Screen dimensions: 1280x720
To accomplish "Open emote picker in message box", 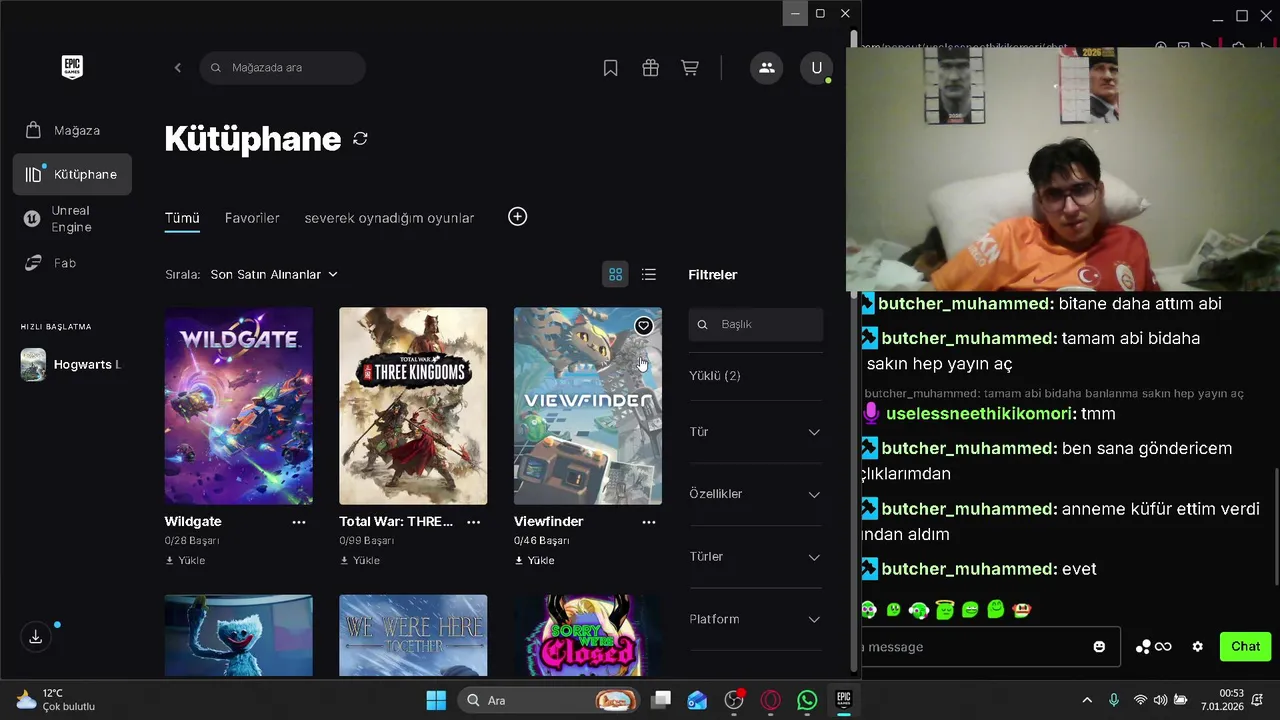I will (x=1099, y=647).
